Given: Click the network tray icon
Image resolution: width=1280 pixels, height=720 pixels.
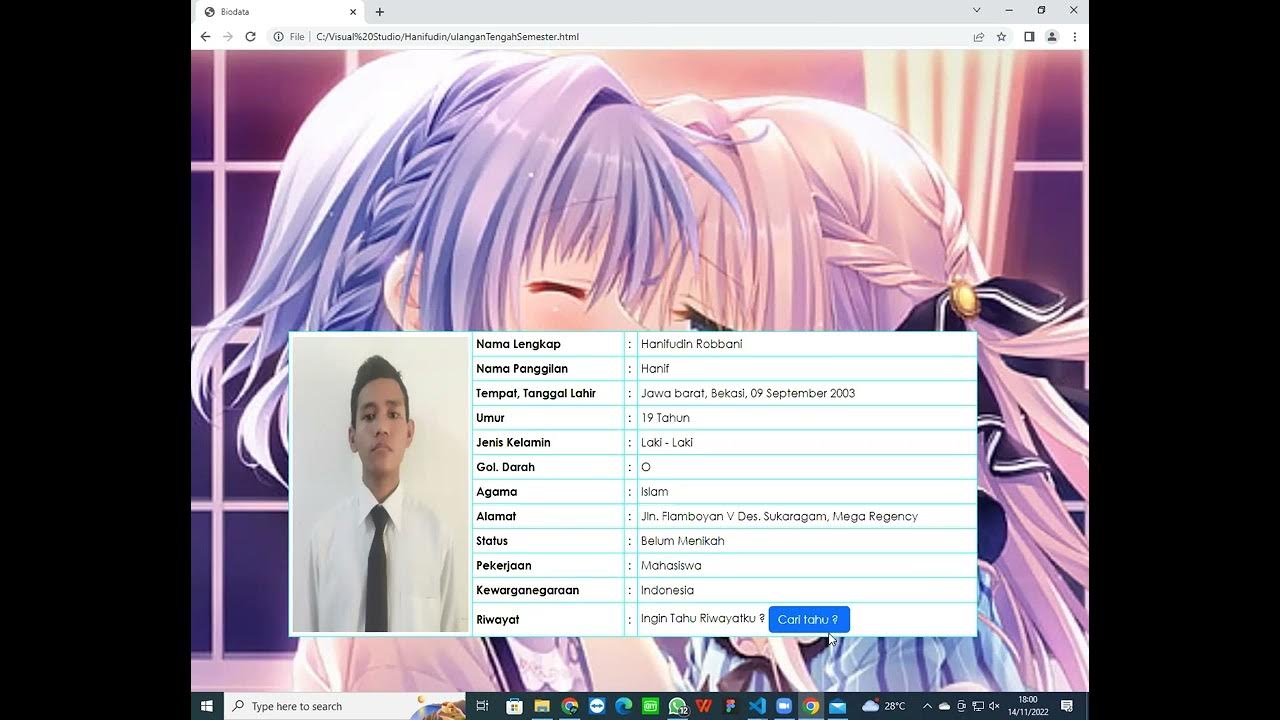Looking at the screenshot, I should (x=977, y=706).
